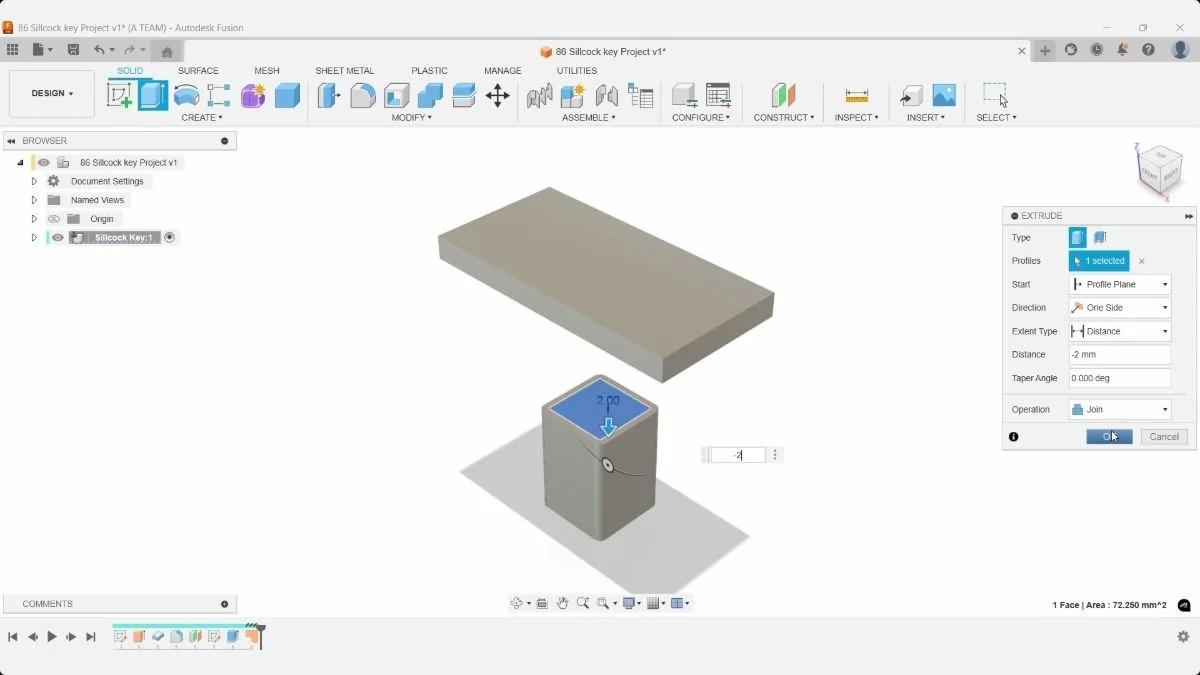The width and height of the screenshot is (1200, 675).
Task: Switch to the SHEET METAL tab
Action: click(345, 71)
